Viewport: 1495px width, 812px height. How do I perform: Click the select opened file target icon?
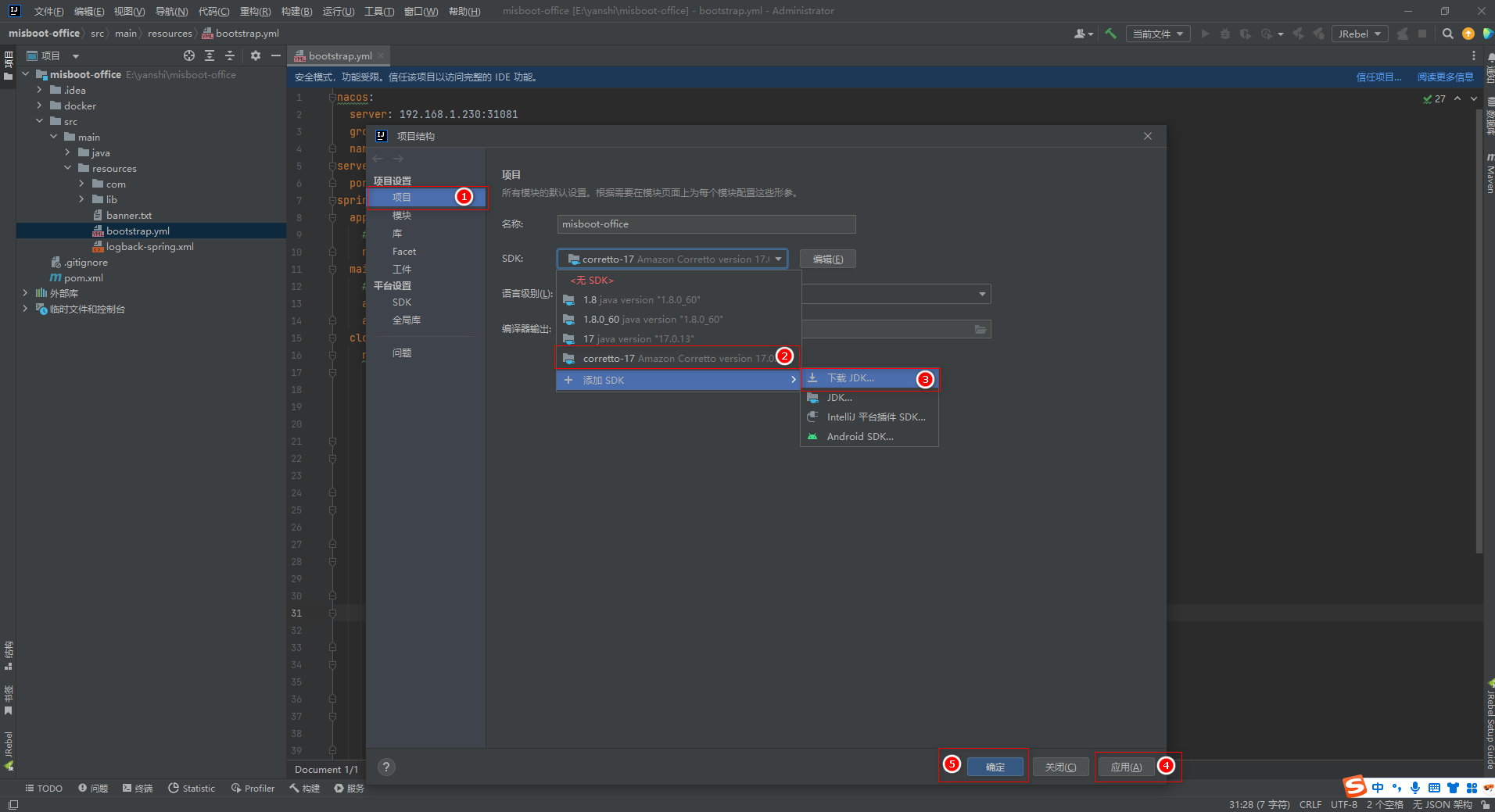coord(189,55)
